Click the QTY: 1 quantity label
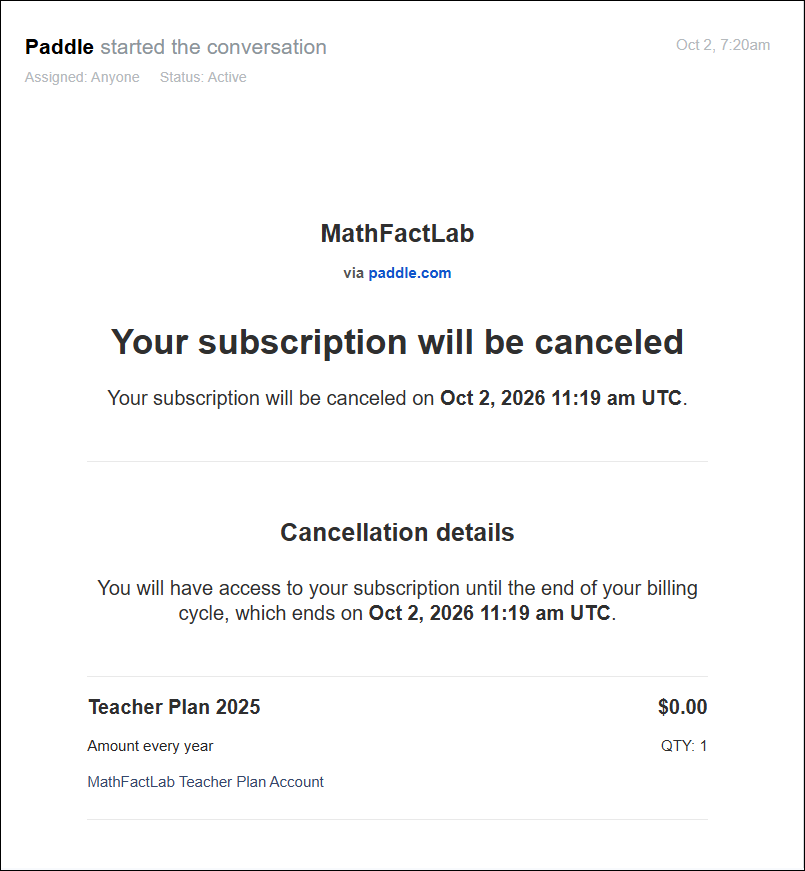Image resolution: width=805 pixels, height=871 pixels. click(x=684, y=746)
